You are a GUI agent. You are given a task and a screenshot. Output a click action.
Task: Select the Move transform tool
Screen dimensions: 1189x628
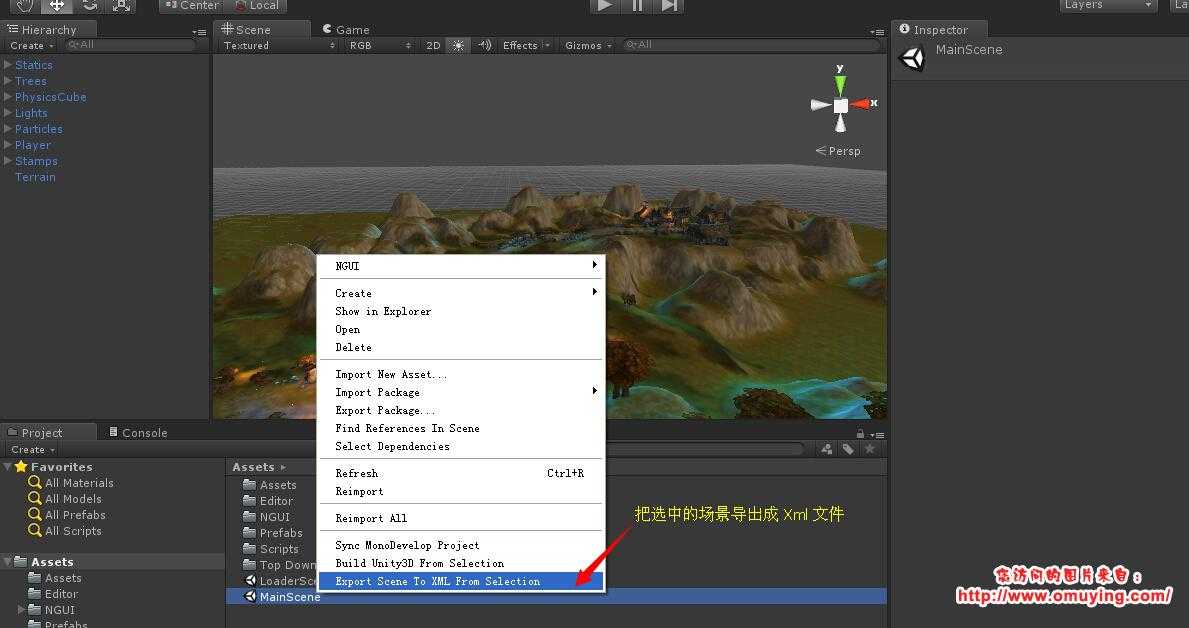click(57, 5)
